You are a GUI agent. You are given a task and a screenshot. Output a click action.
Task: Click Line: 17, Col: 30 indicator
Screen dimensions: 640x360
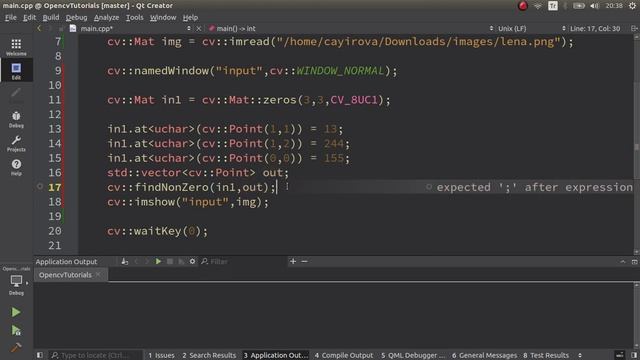595,28
